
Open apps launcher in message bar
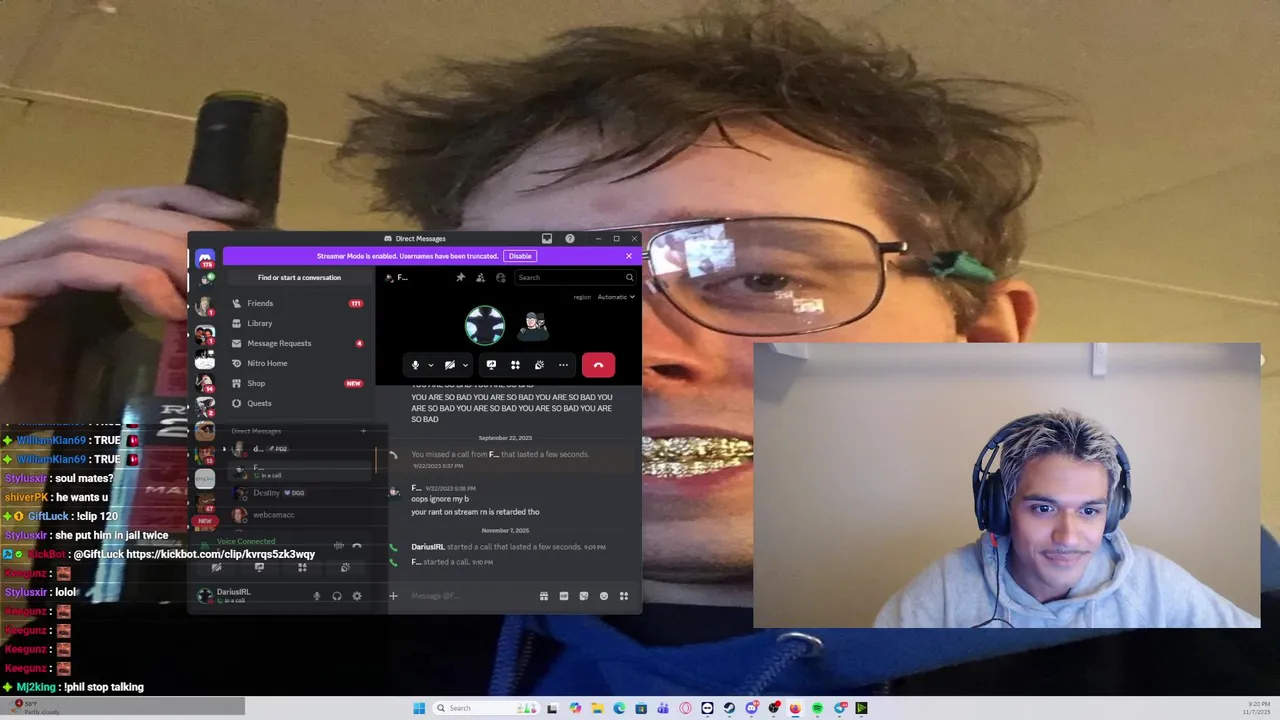coord(624,596)
